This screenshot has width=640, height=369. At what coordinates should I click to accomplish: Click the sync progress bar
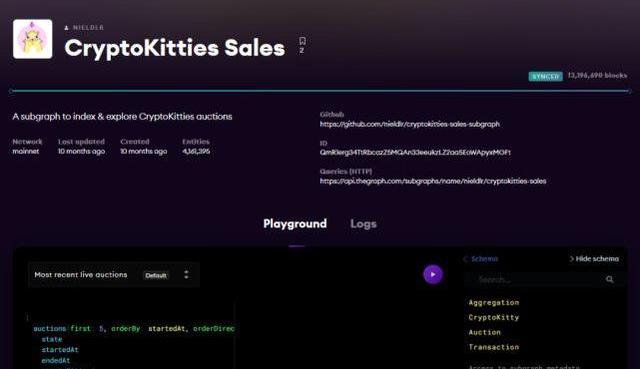point(320,91)
